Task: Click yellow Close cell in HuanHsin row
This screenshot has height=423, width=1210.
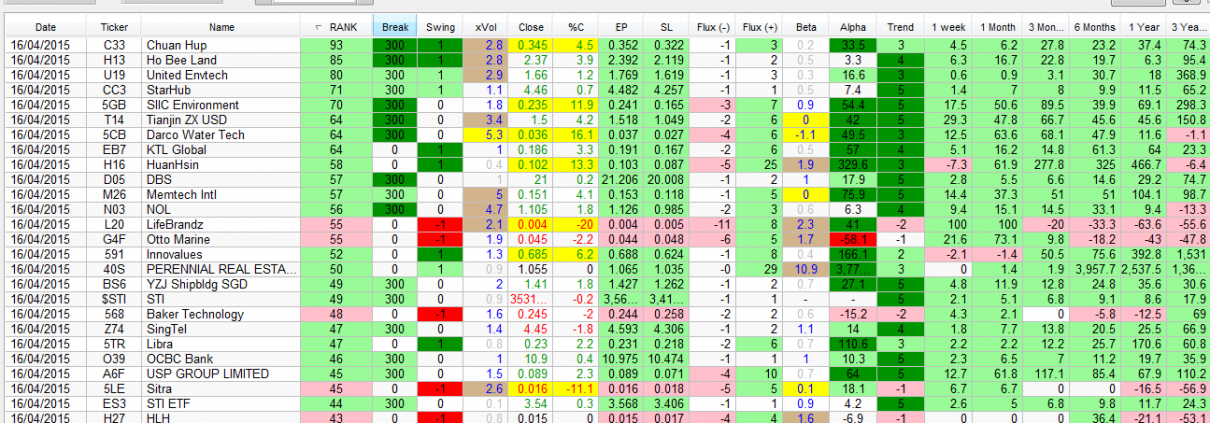Action: 529,164
